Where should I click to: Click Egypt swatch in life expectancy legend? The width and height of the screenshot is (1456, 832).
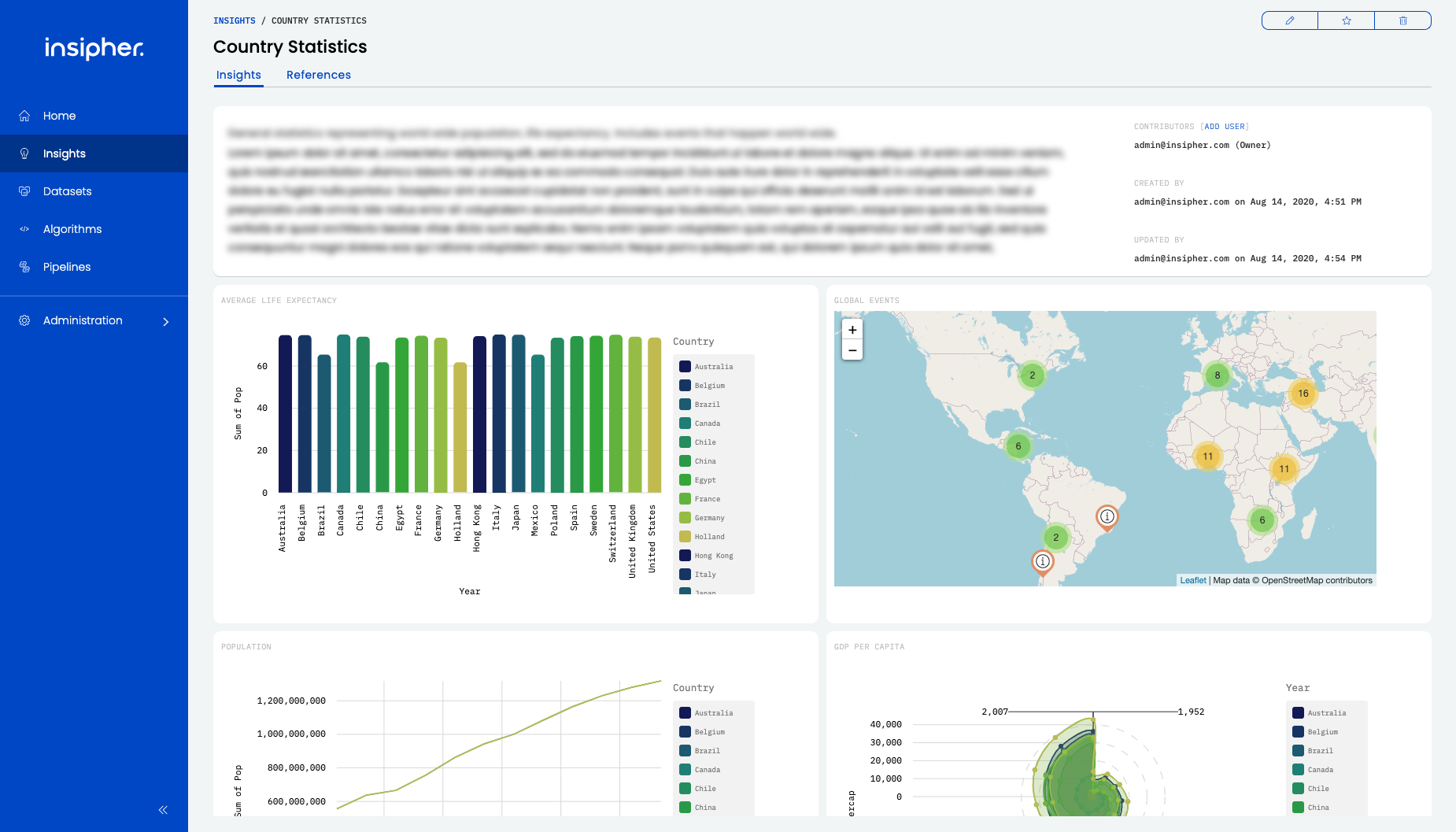685,480
